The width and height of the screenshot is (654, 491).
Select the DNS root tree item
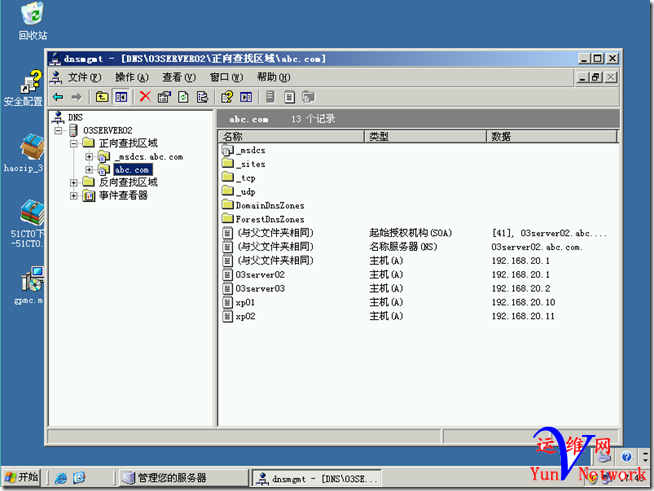75,117
